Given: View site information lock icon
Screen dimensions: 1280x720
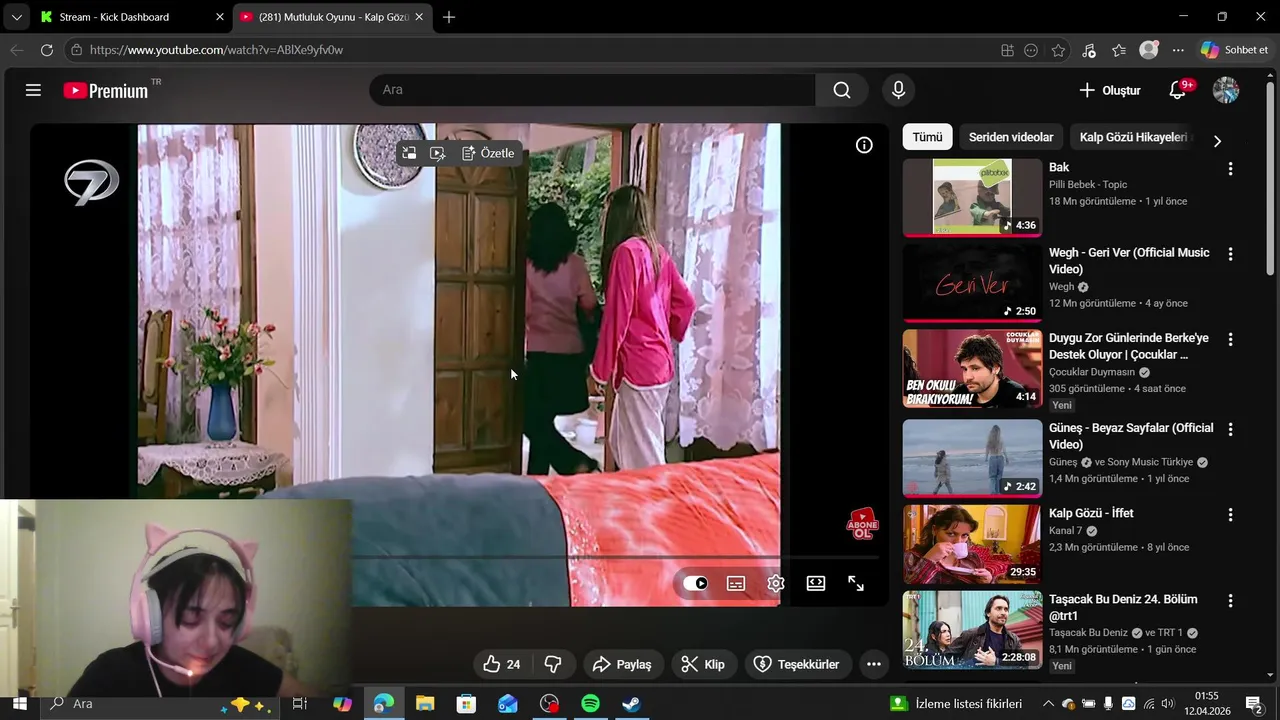Looking at the screenshot, I should [76, 50].
